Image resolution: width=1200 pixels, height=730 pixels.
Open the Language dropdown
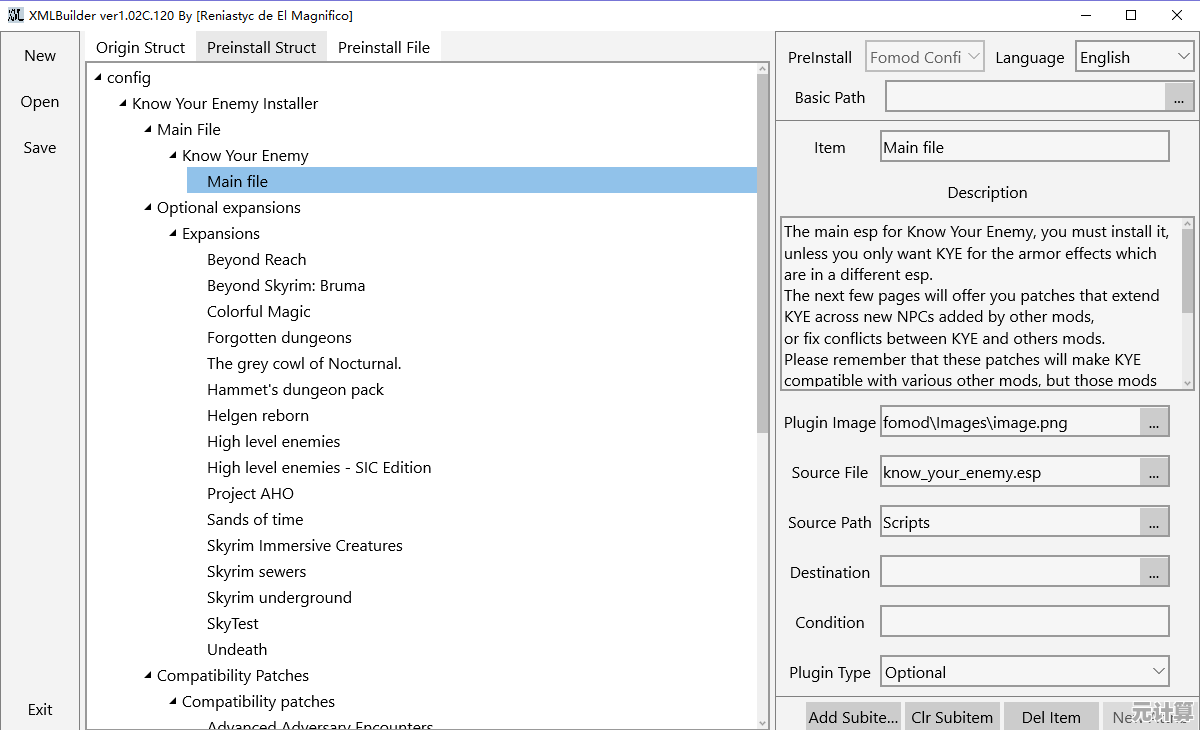[x=1134, y=58]
